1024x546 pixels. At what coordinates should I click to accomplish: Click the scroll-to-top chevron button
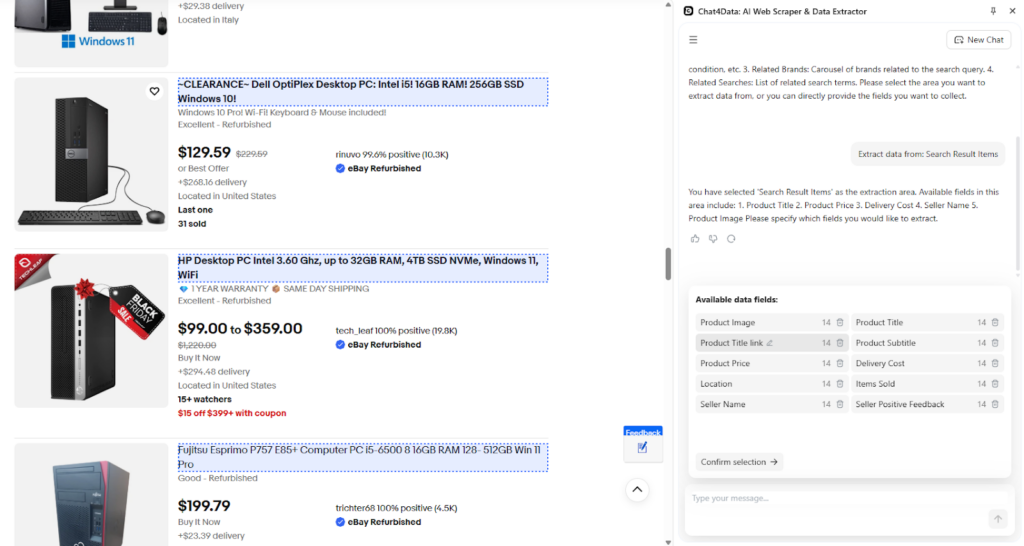637,489
